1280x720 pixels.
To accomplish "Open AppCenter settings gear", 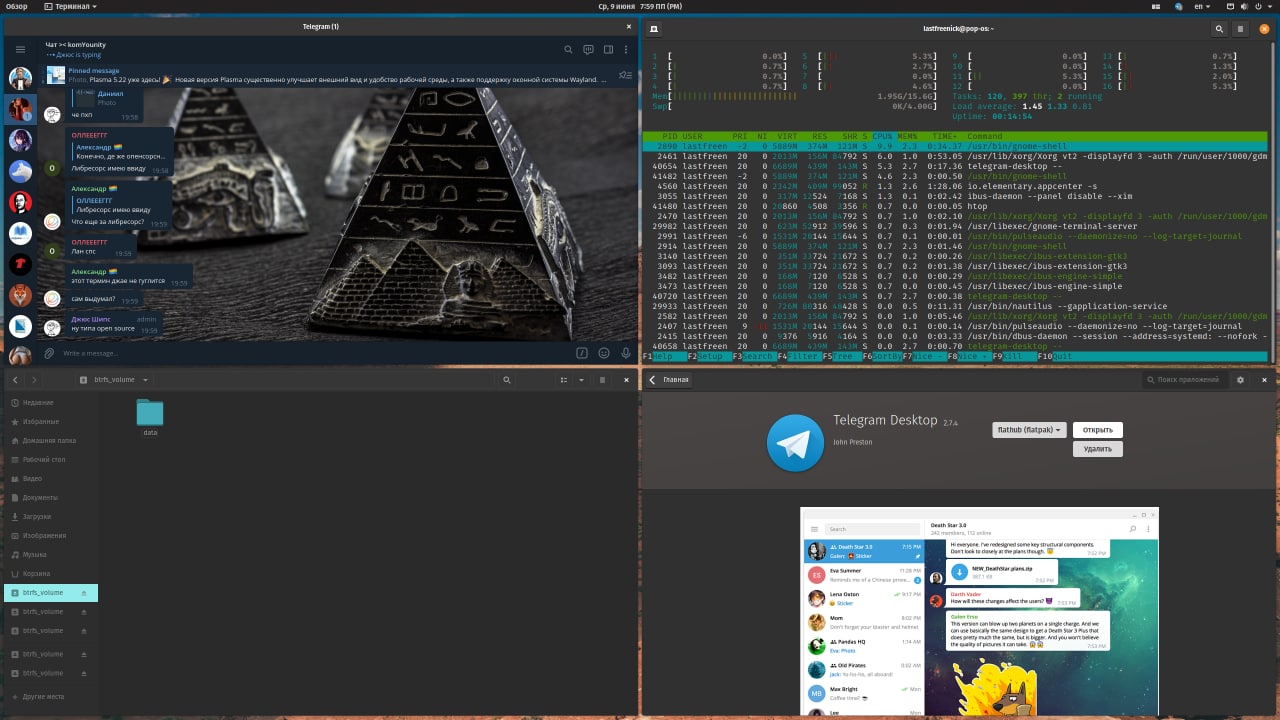I will (x=1241, y=380).
